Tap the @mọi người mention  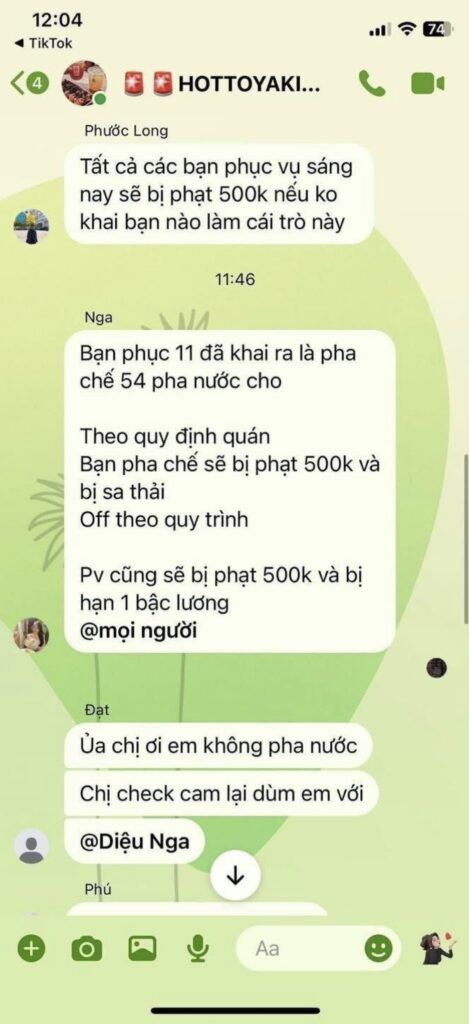pyautogui.click(x=138, y=632)
